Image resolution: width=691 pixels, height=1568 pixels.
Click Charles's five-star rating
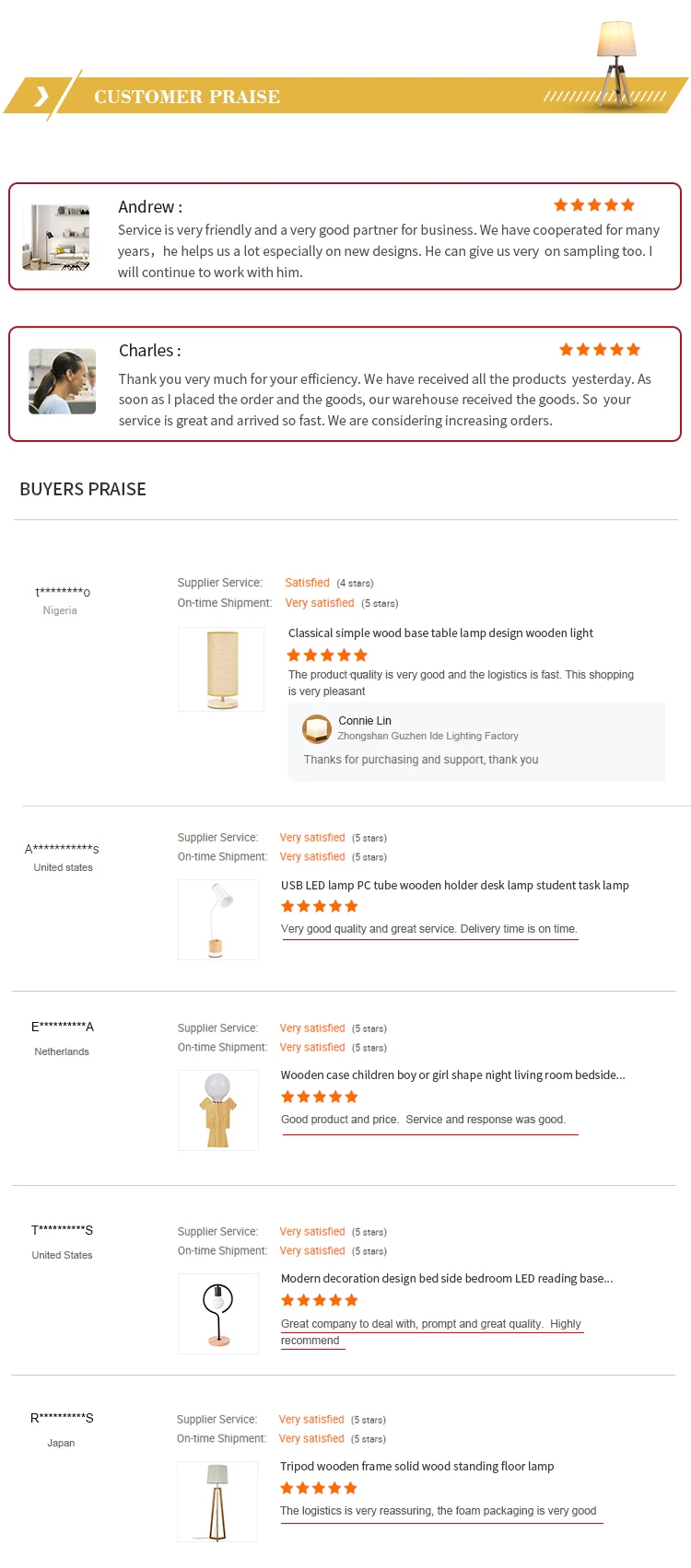point(600,350)
